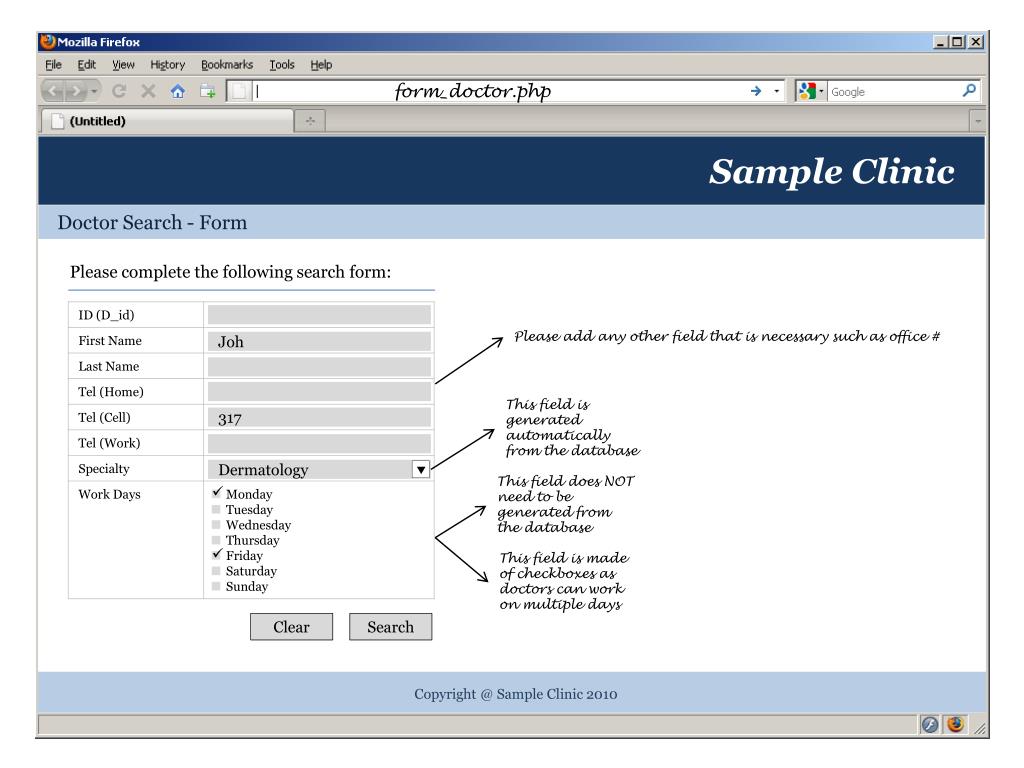
Task: Close the Firefox window
Action: coord(976,42)
